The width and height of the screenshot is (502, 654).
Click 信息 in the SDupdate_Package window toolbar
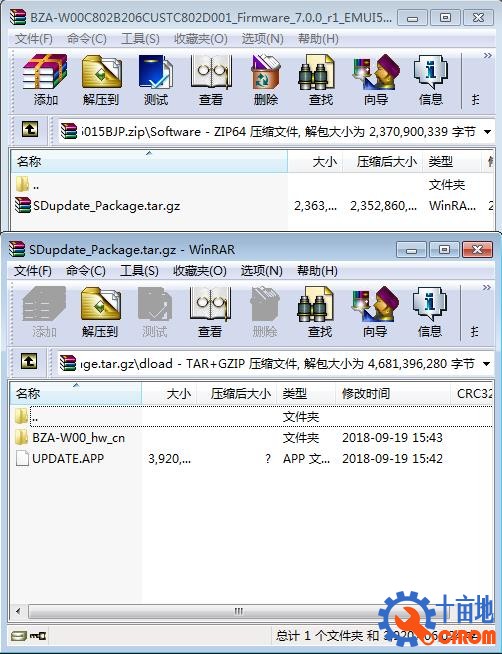pos(430,312)
